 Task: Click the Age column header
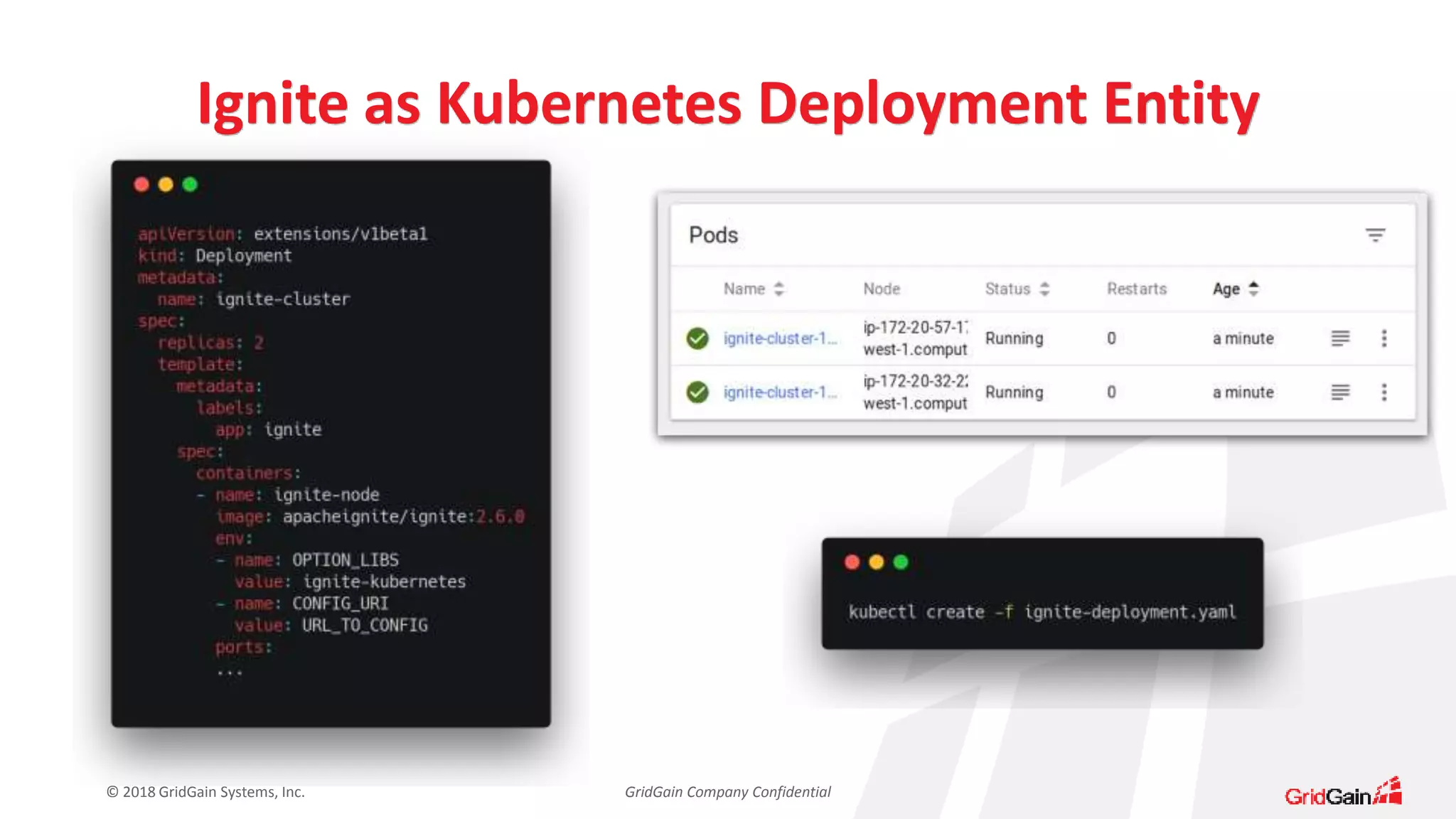tap(1226, 289)
